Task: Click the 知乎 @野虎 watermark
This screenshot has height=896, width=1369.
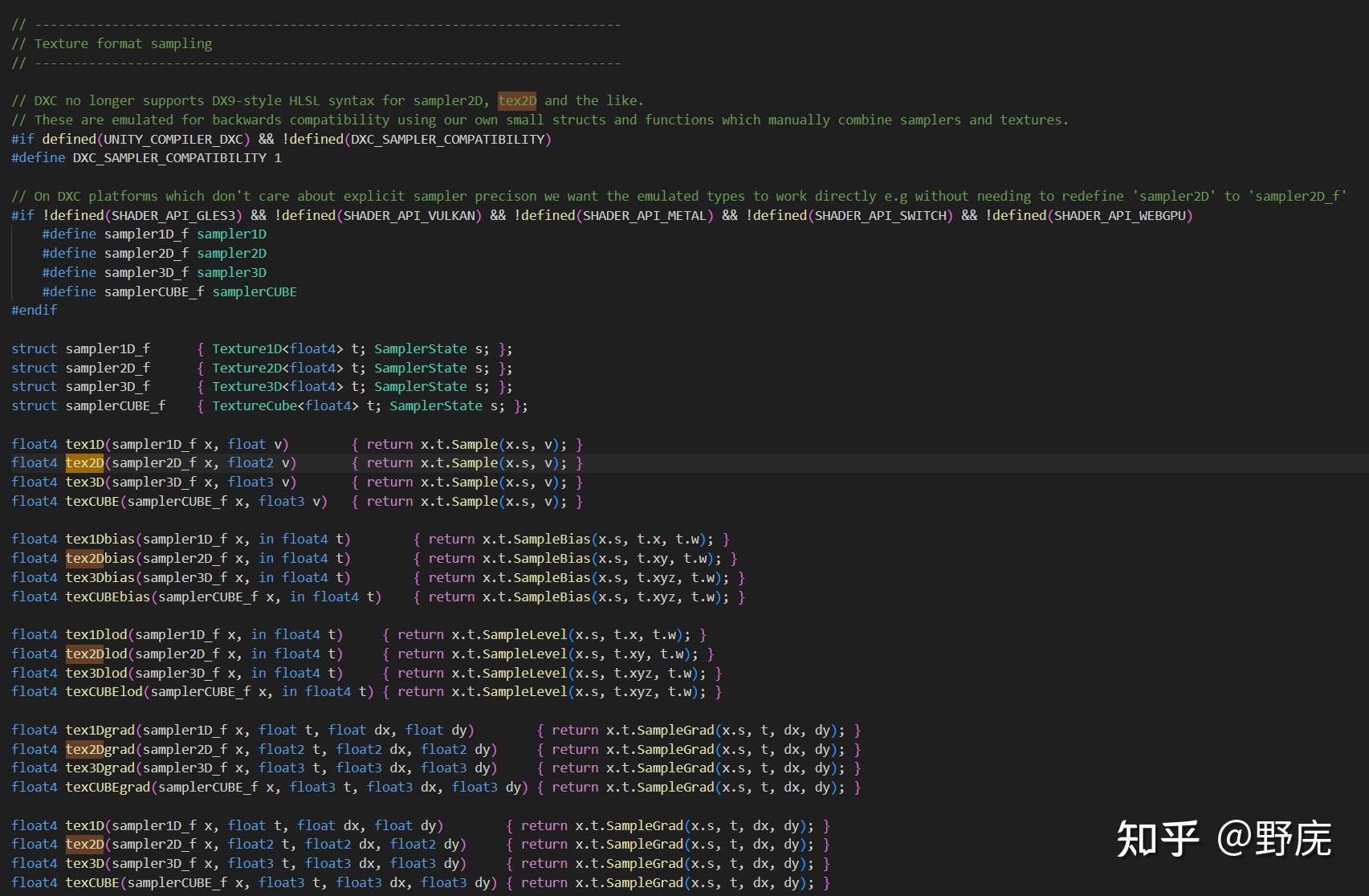Action: (x=1224, y=839)
